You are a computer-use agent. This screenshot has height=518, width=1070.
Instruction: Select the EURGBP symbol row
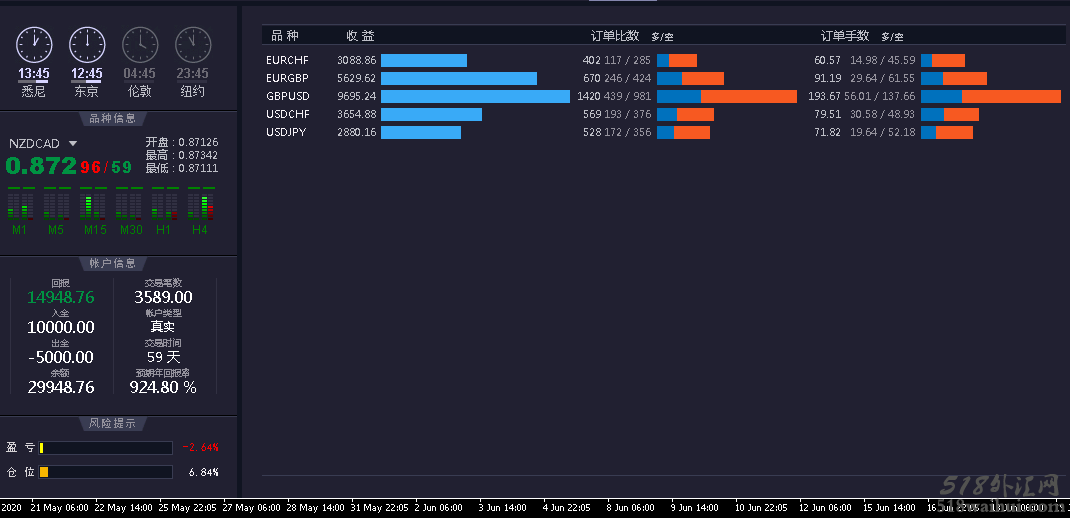662,78
